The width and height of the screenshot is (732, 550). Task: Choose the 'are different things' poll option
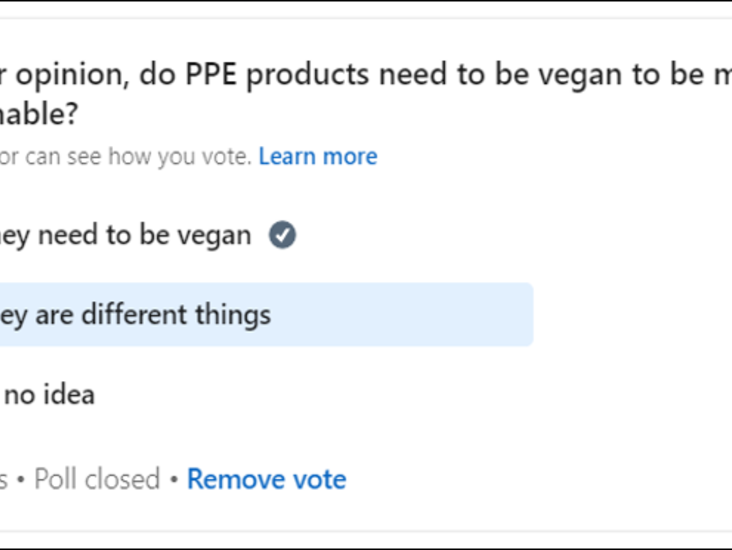pos(135,315)
